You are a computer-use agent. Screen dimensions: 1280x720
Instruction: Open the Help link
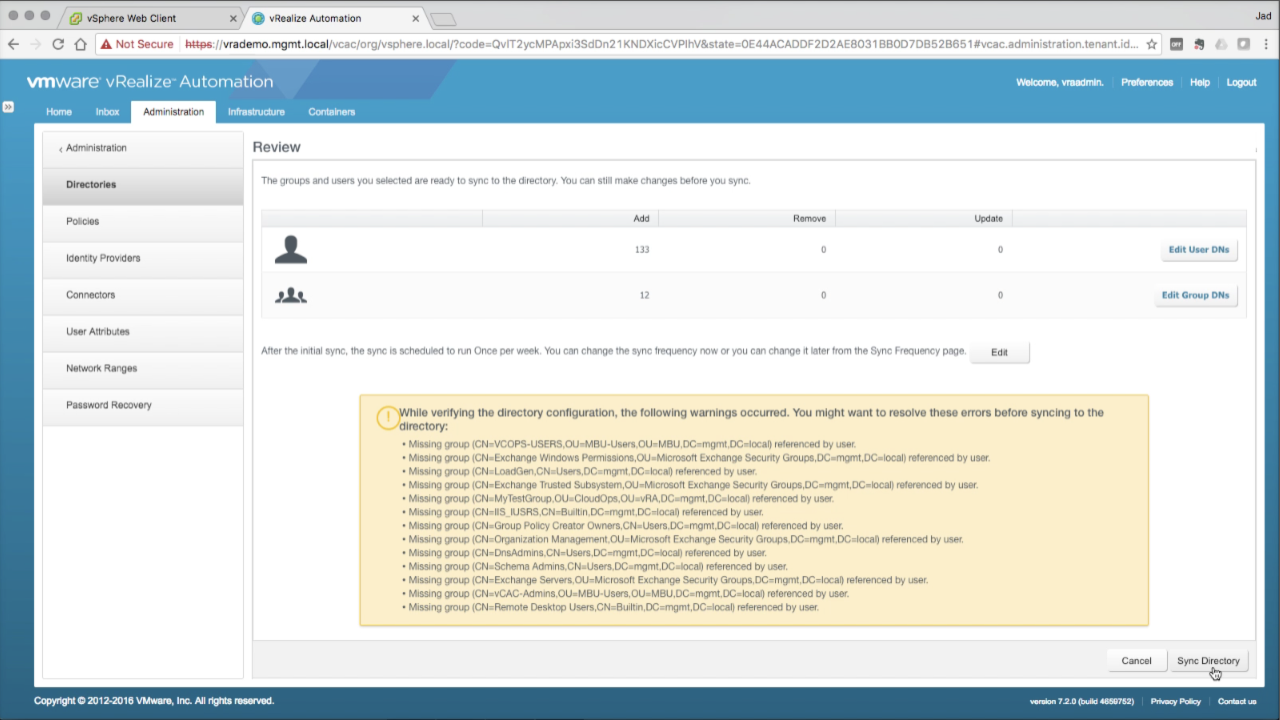click(1200, 82)
